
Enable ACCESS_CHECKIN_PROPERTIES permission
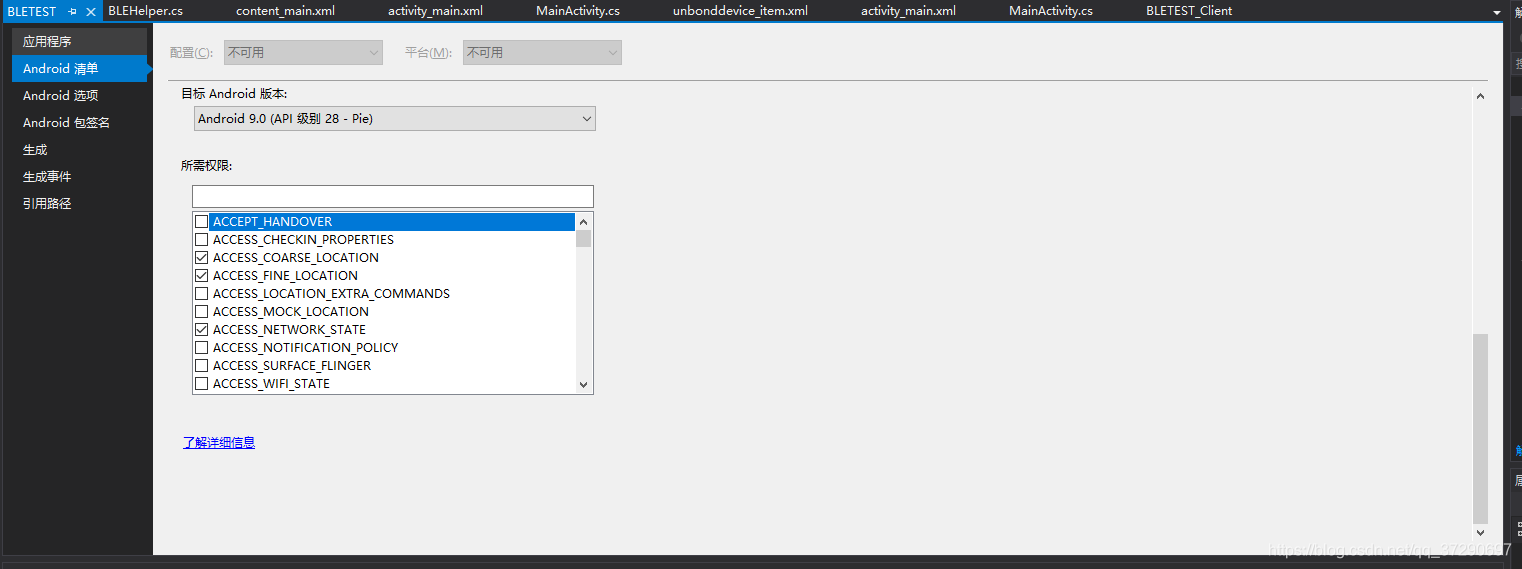[x=201, y=239]
